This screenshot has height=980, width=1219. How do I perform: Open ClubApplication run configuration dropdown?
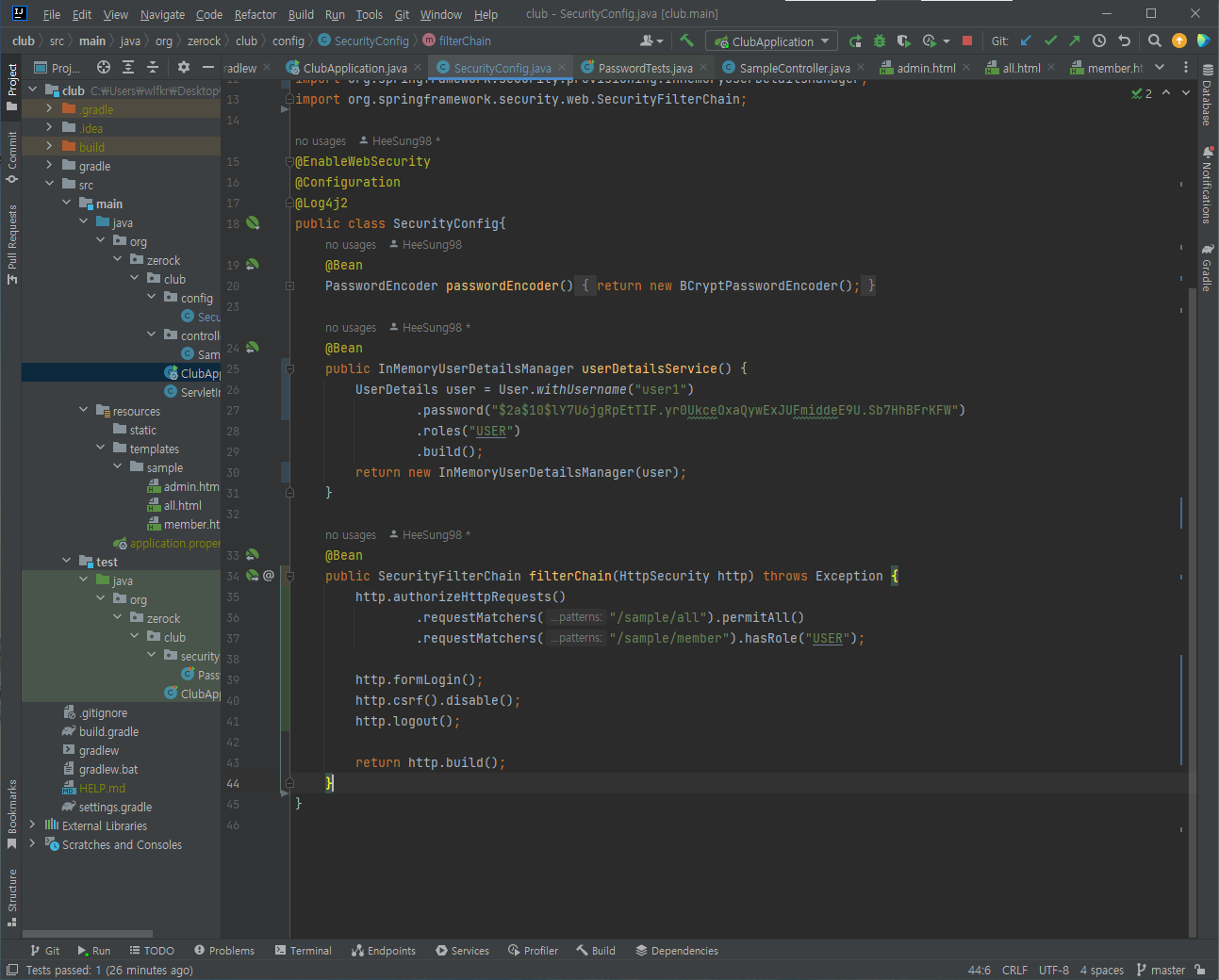(771, 41)
